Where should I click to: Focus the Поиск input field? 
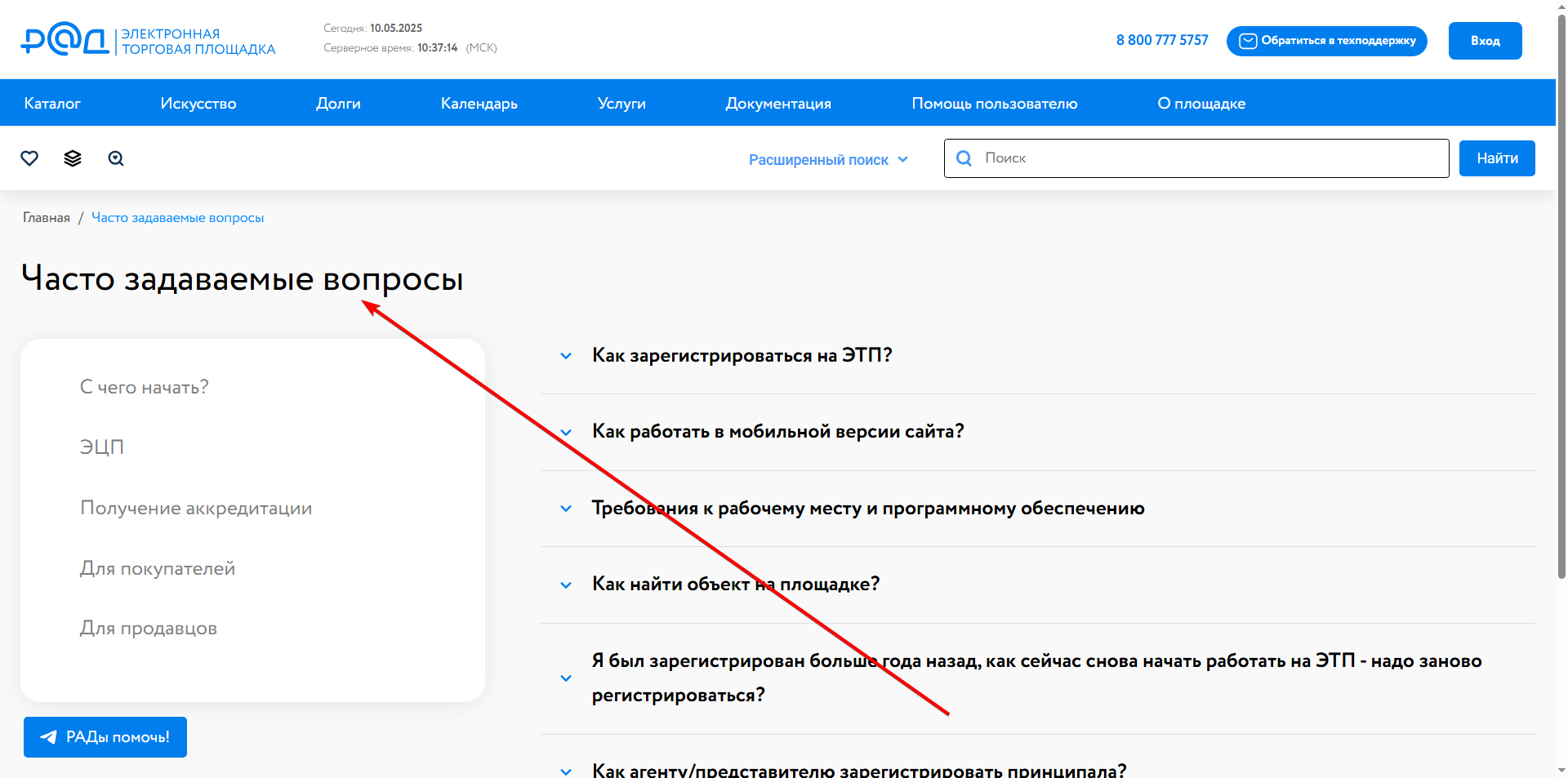click(x=1196, y=158)
